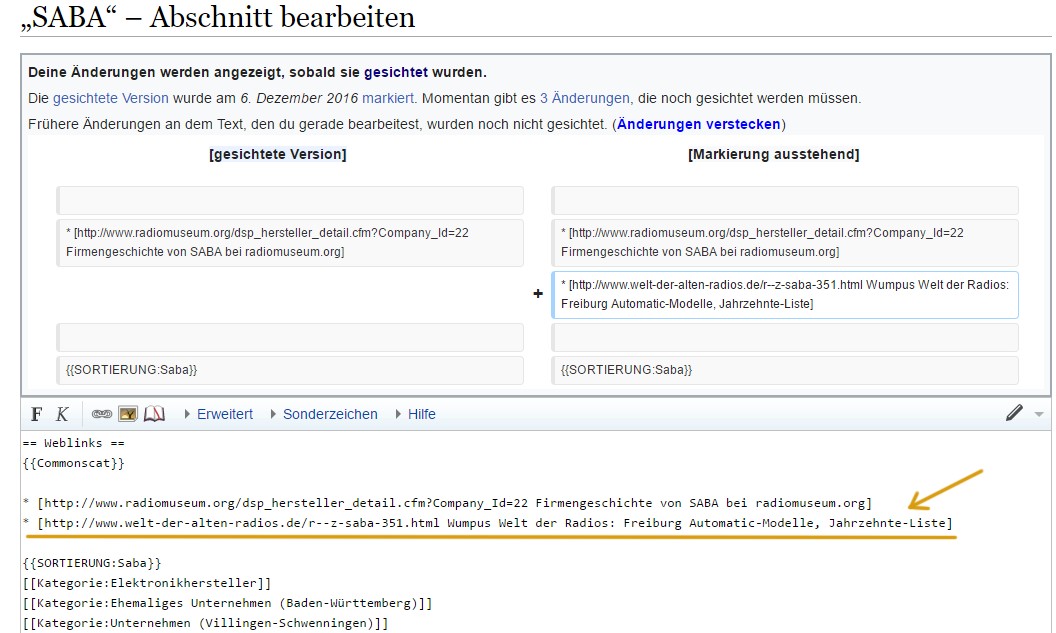Click the Kategorie:Elektronikhersteller line in the editor
The width and height of the screenshot is (1056, 633).
point(146,583)
